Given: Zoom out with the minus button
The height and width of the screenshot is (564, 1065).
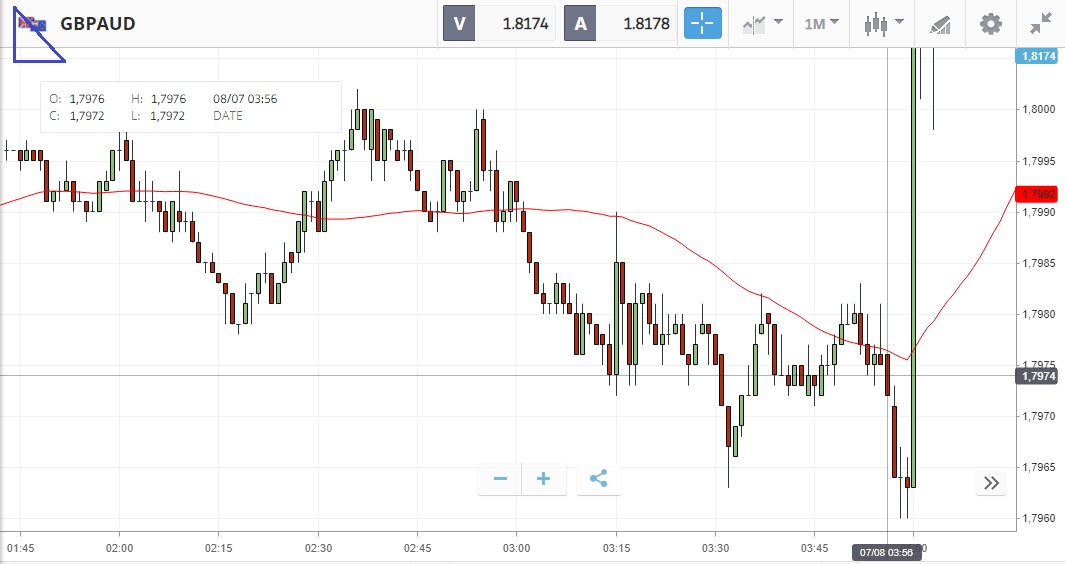Looking at the screenshot, I should click(x=500, y=479).
